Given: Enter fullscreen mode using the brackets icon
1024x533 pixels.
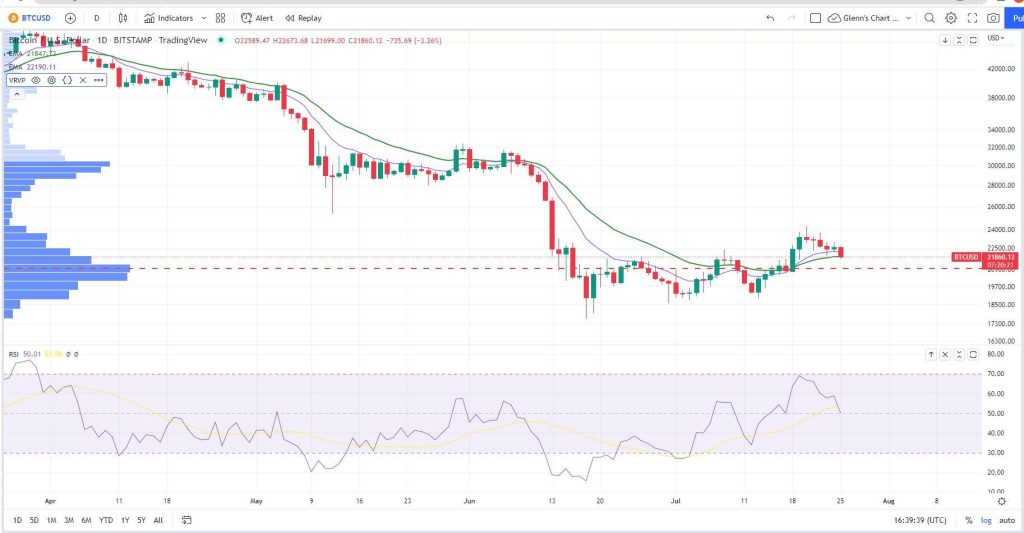Looking at the screenshot, I should pos(972,18).
